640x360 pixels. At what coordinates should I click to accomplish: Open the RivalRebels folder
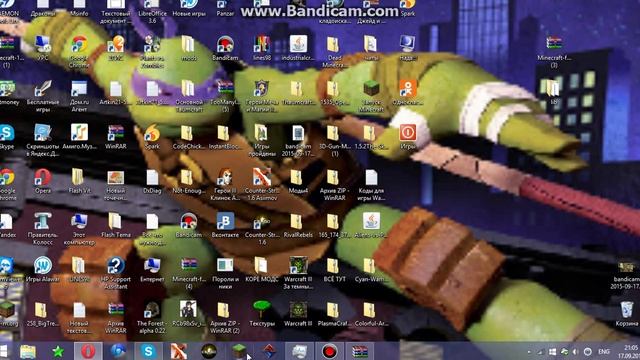298,225
